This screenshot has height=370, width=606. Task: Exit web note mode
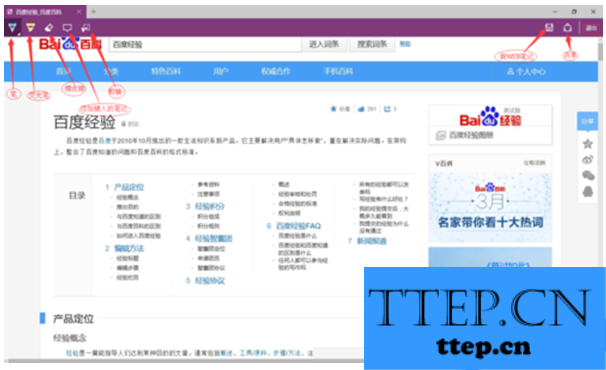(x=591, y=28)
